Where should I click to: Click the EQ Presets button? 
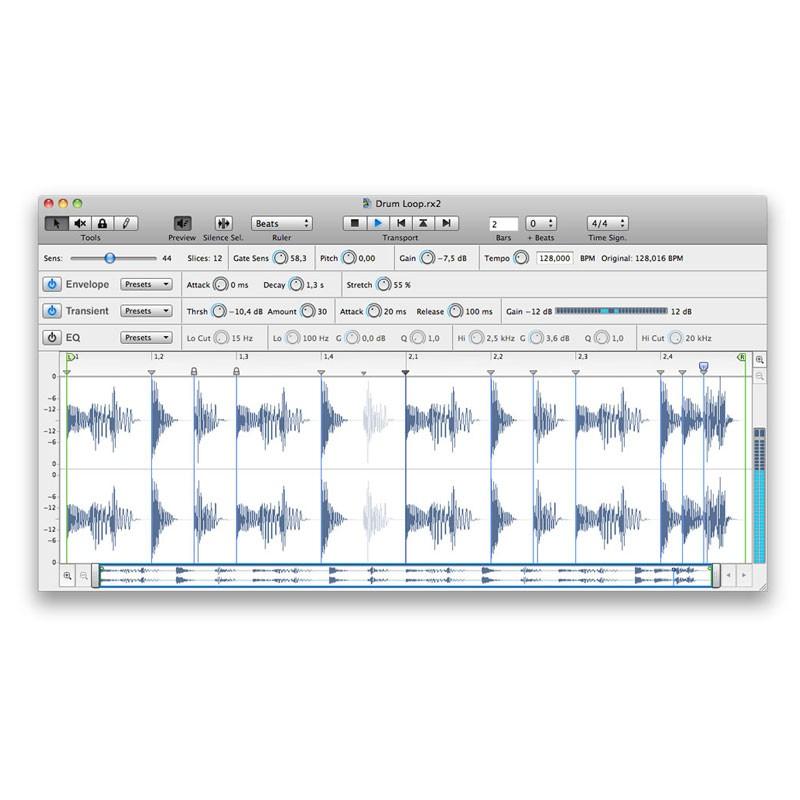[x=146, y=337]
